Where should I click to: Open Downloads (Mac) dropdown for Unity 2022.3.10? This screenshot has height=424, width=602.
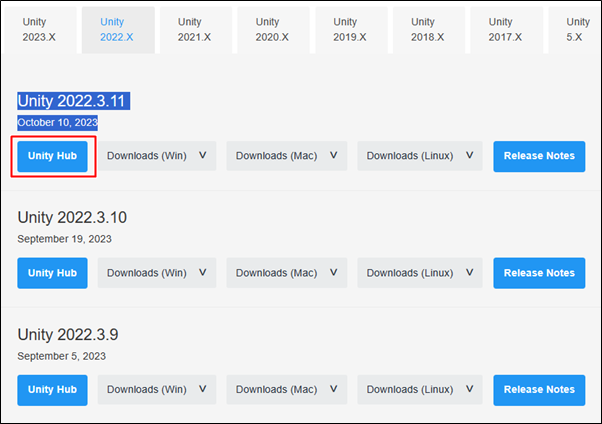click(286, 273)
